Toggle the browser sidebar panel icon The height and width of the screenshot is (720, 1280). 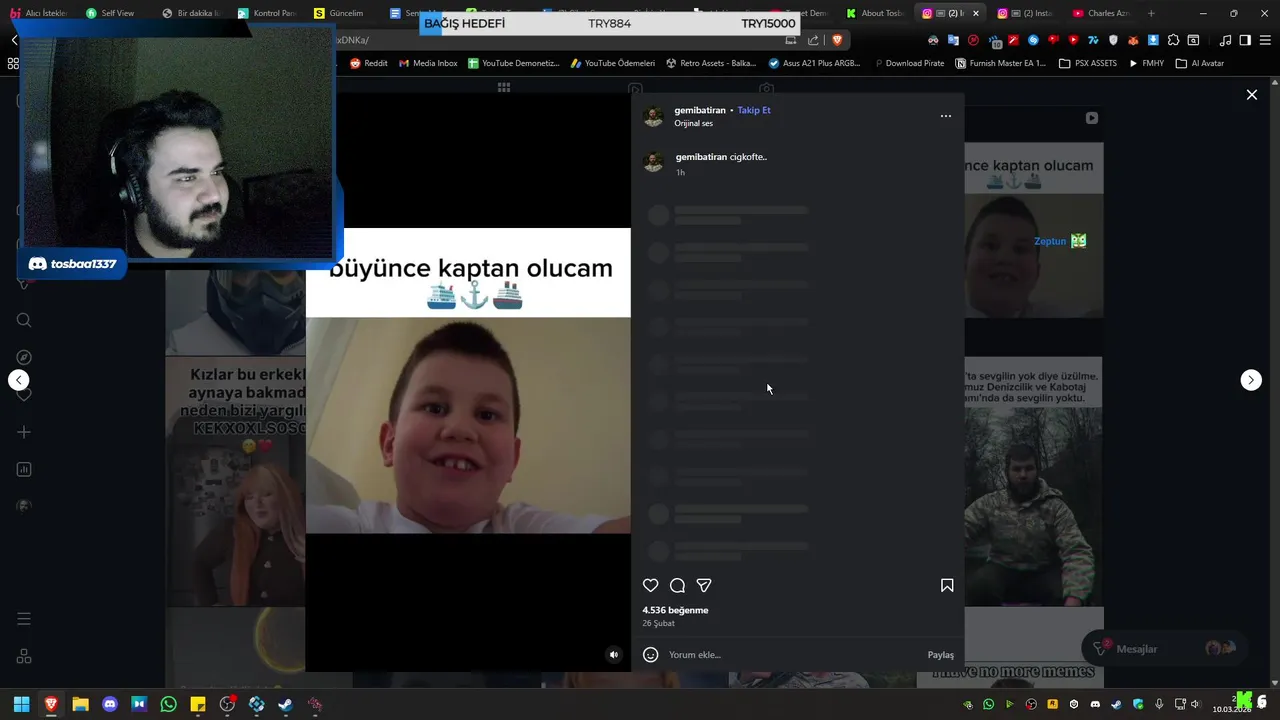(1245, 40)
